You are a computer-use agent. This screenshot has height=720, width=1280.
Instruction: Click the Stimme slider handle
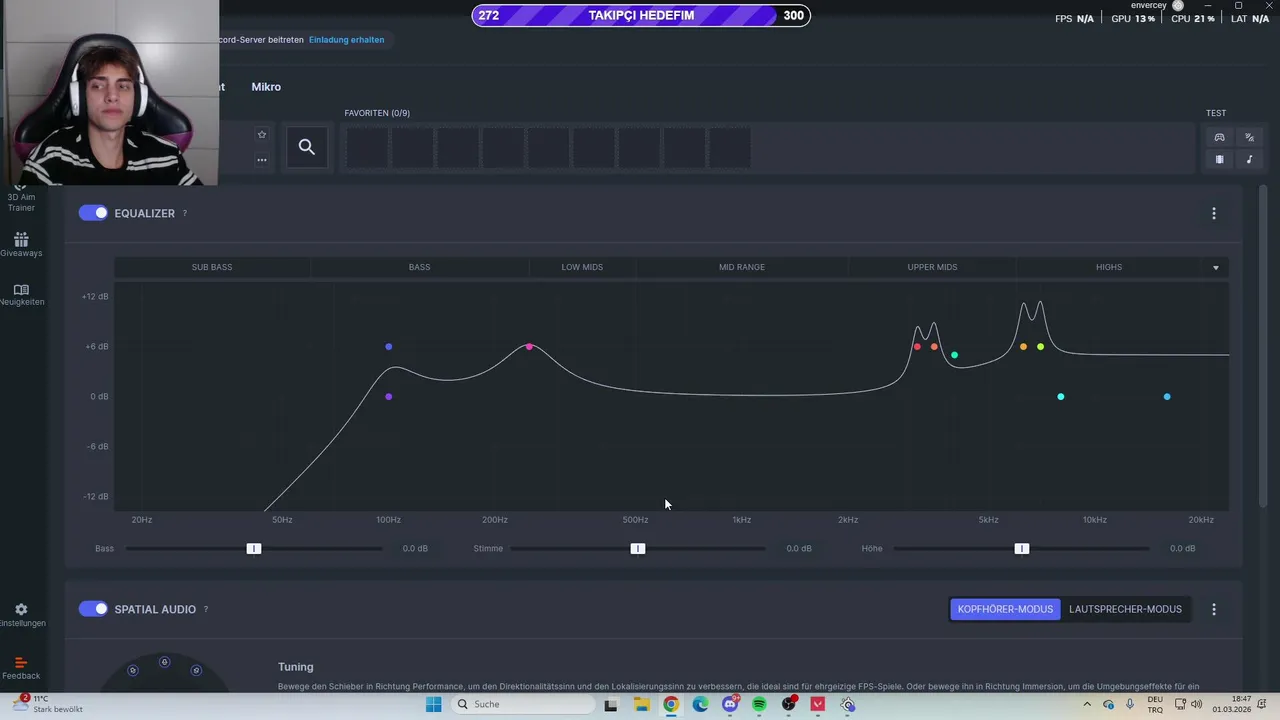[x=638, y=549]
